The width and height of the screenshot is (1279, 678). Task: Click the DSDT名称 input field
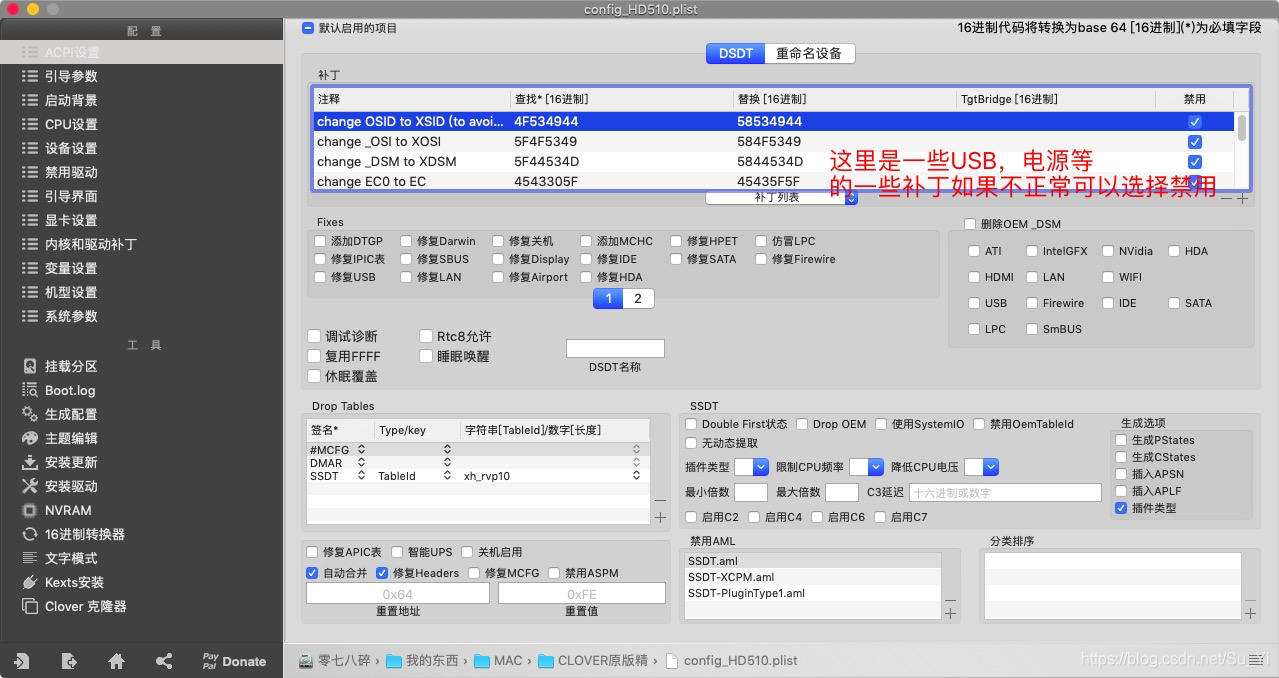click(x=615, y=348)
